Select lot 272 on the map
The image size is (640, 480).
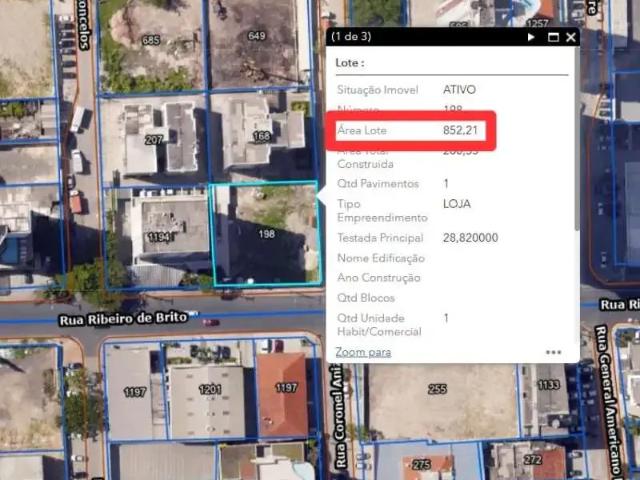click(x=533, y=460)
